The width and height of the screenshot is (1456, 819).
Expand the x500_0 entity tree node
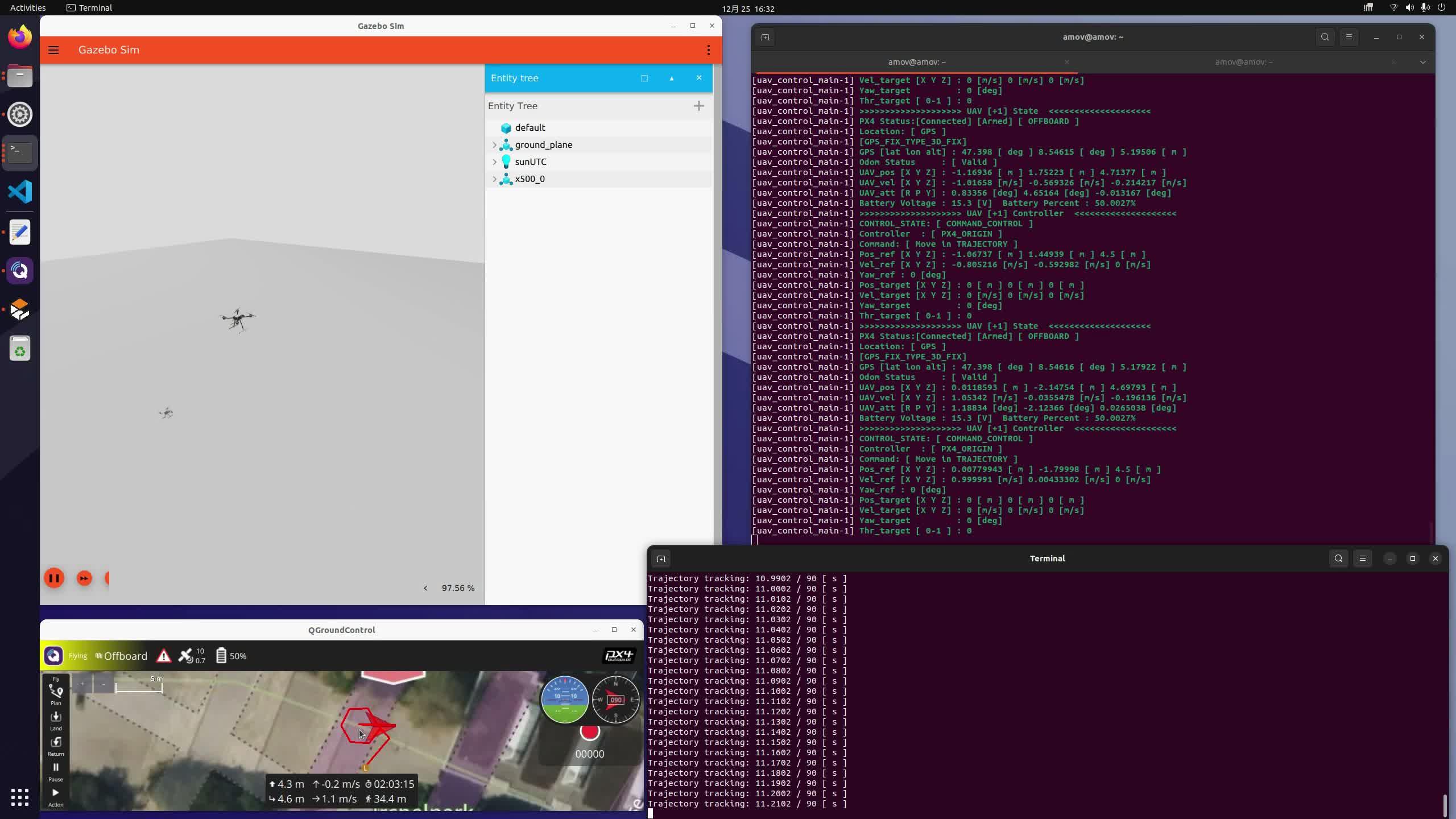[494, 179]
